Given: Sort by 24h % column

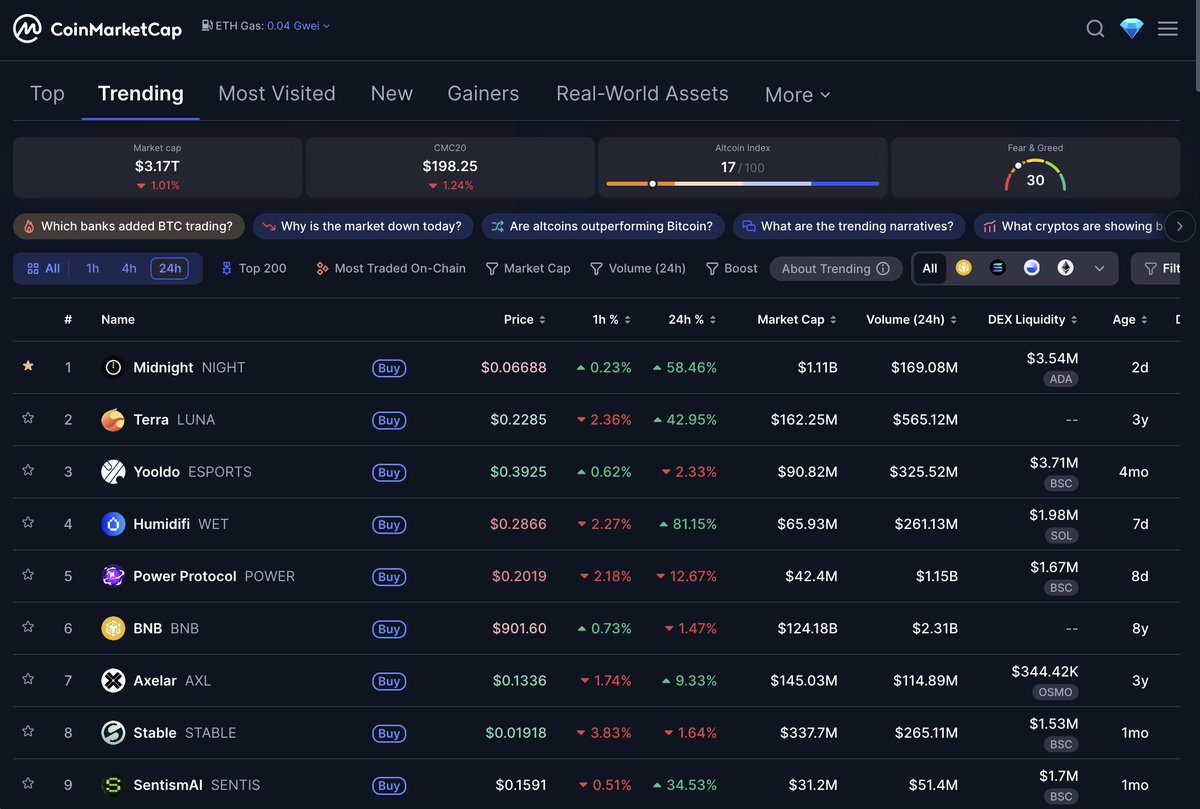Looking at the screenshot, I should point(693,319).
